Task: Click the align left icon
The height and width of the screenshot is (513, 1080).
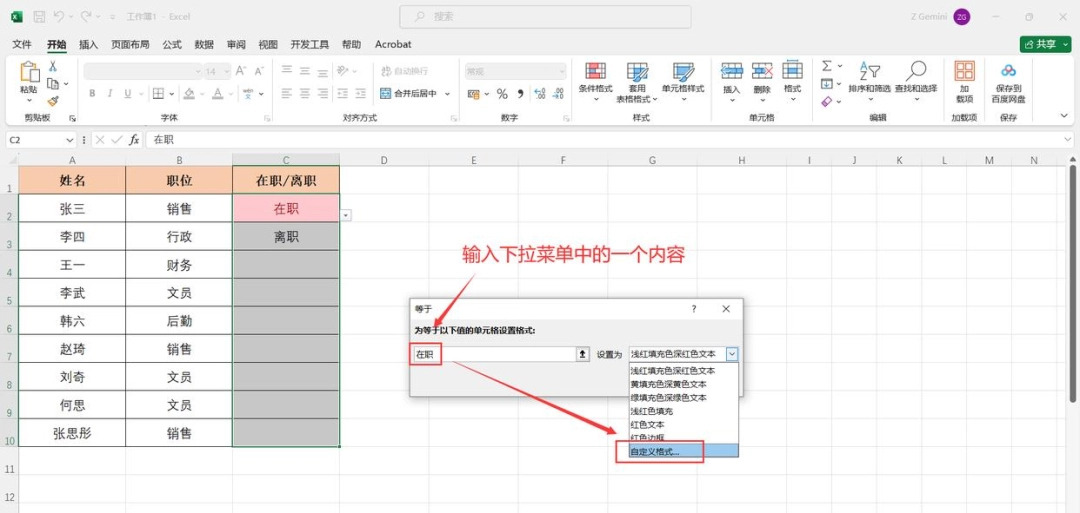Action: coord(286,94)
